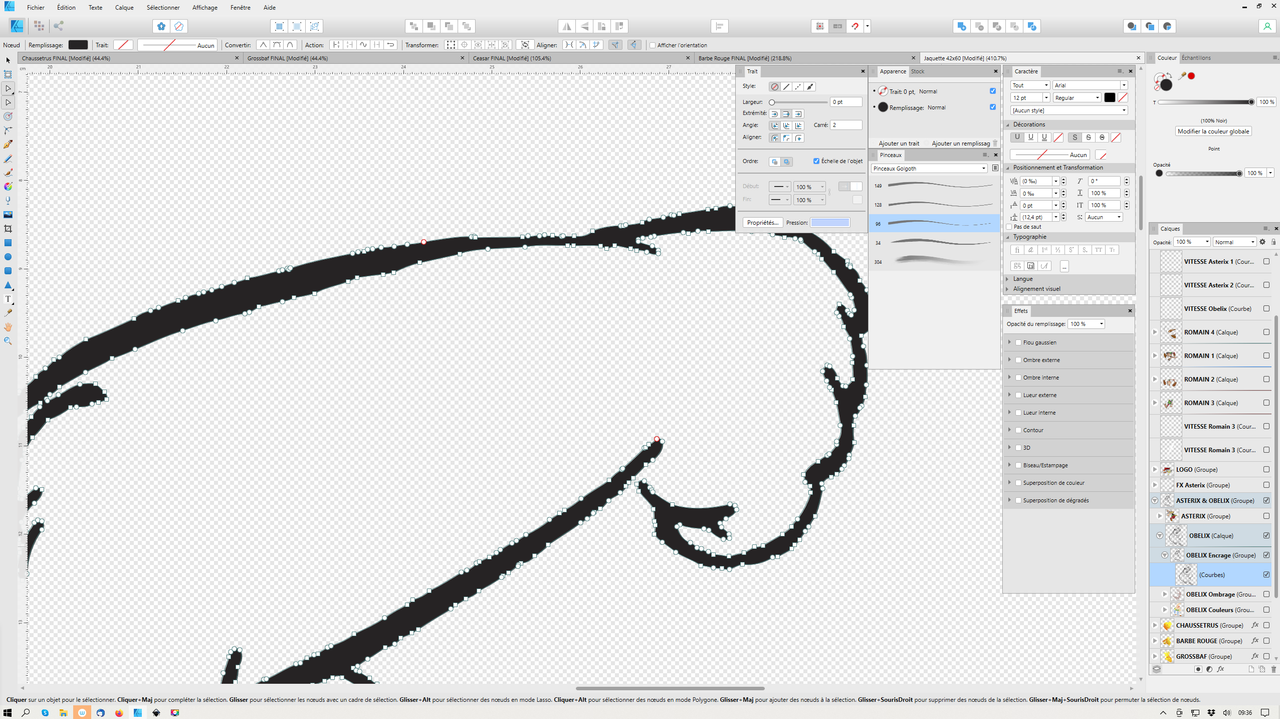Switch to Pixel Persona icon
Viewport: 1280px width, 719px height.
pos(38,26)
